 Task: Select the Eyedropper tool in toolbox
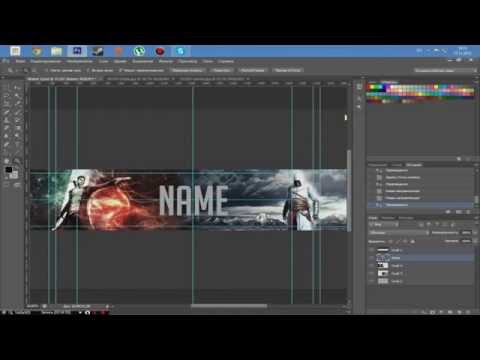(17, 104)
